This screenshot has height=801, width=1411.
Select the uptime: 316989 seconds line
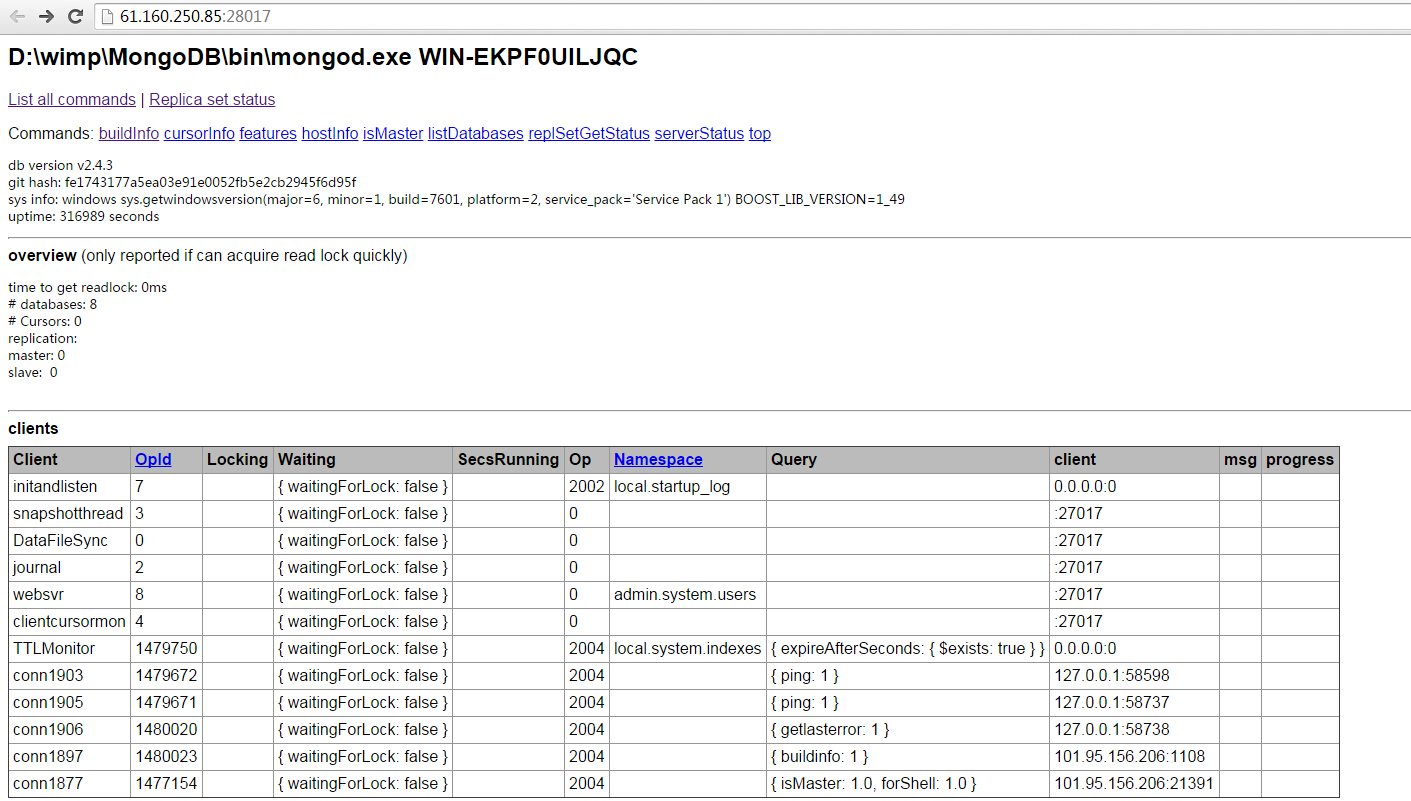[84, 216]
